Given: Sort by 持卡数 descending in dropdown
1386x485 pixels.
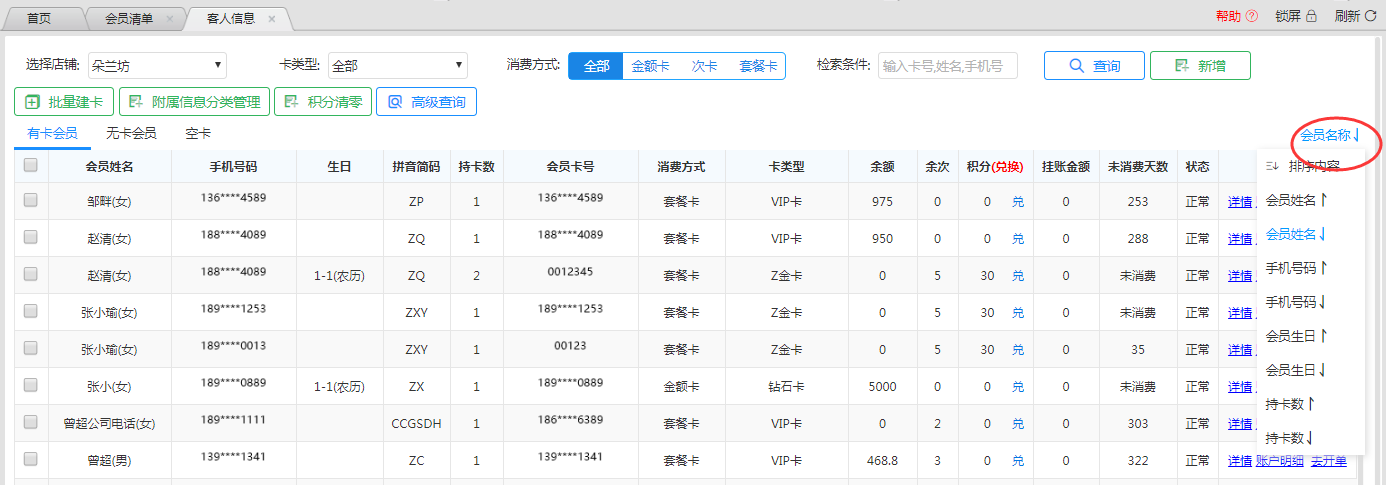Looking at the screenshot, I should click(x=1291, y=438).
